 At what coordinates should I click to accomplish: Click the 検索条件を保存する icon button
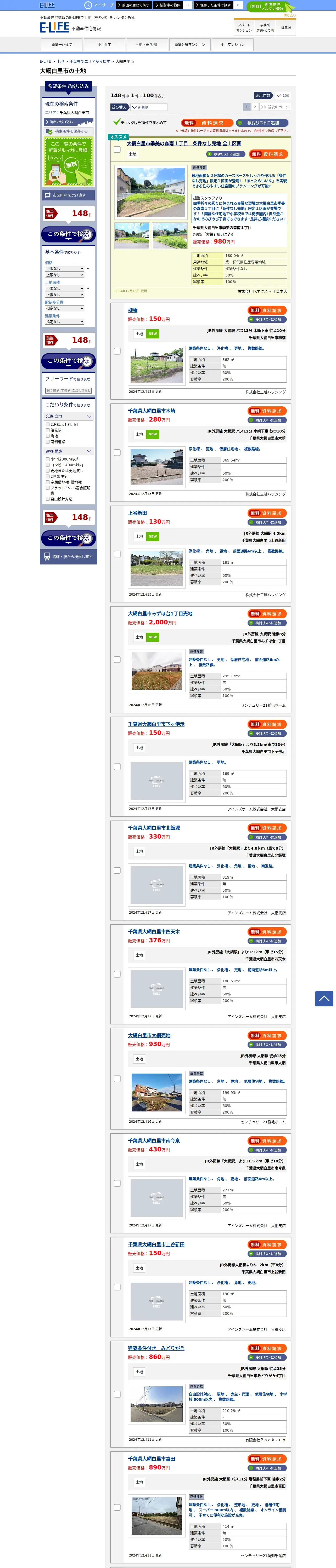68,131
